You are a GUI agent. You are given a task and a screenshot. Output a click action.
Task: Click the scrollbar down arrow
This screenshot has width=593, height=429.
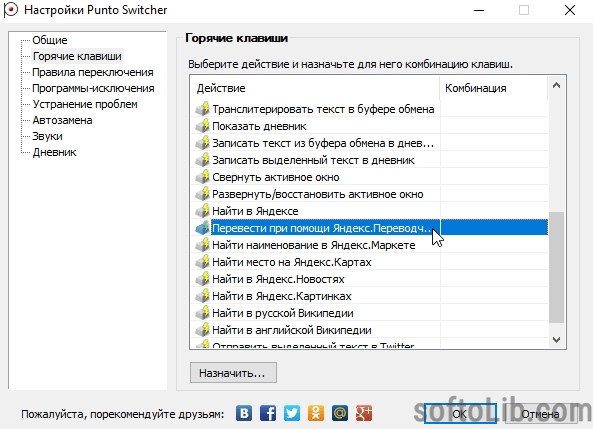(556, 339)
